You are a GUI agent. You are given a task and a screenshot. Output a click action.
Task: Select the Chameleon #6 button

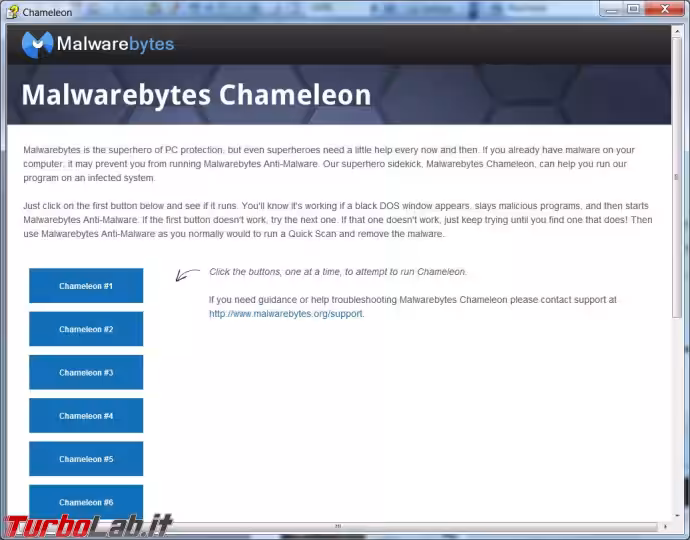pyautogui.click(x=86, y=502)
